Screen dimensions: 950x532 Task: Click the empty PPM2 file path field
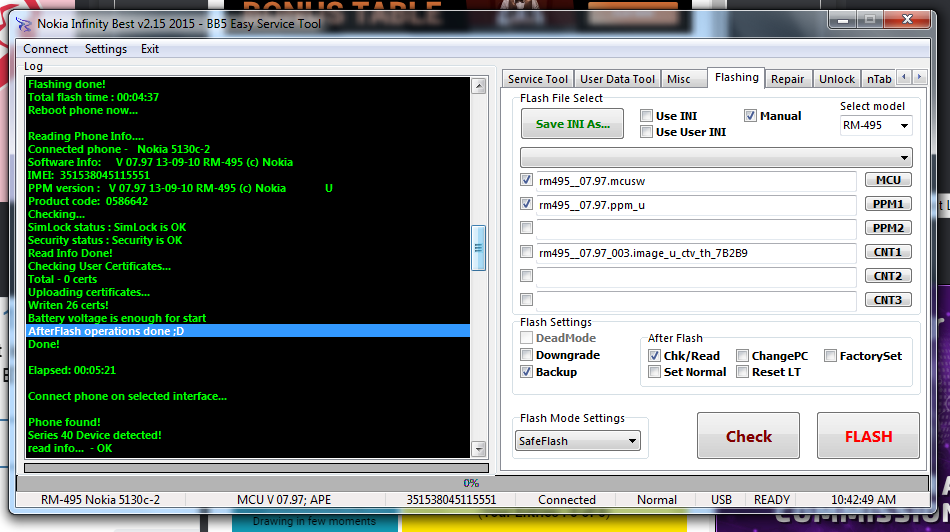(x=696, y=228)
